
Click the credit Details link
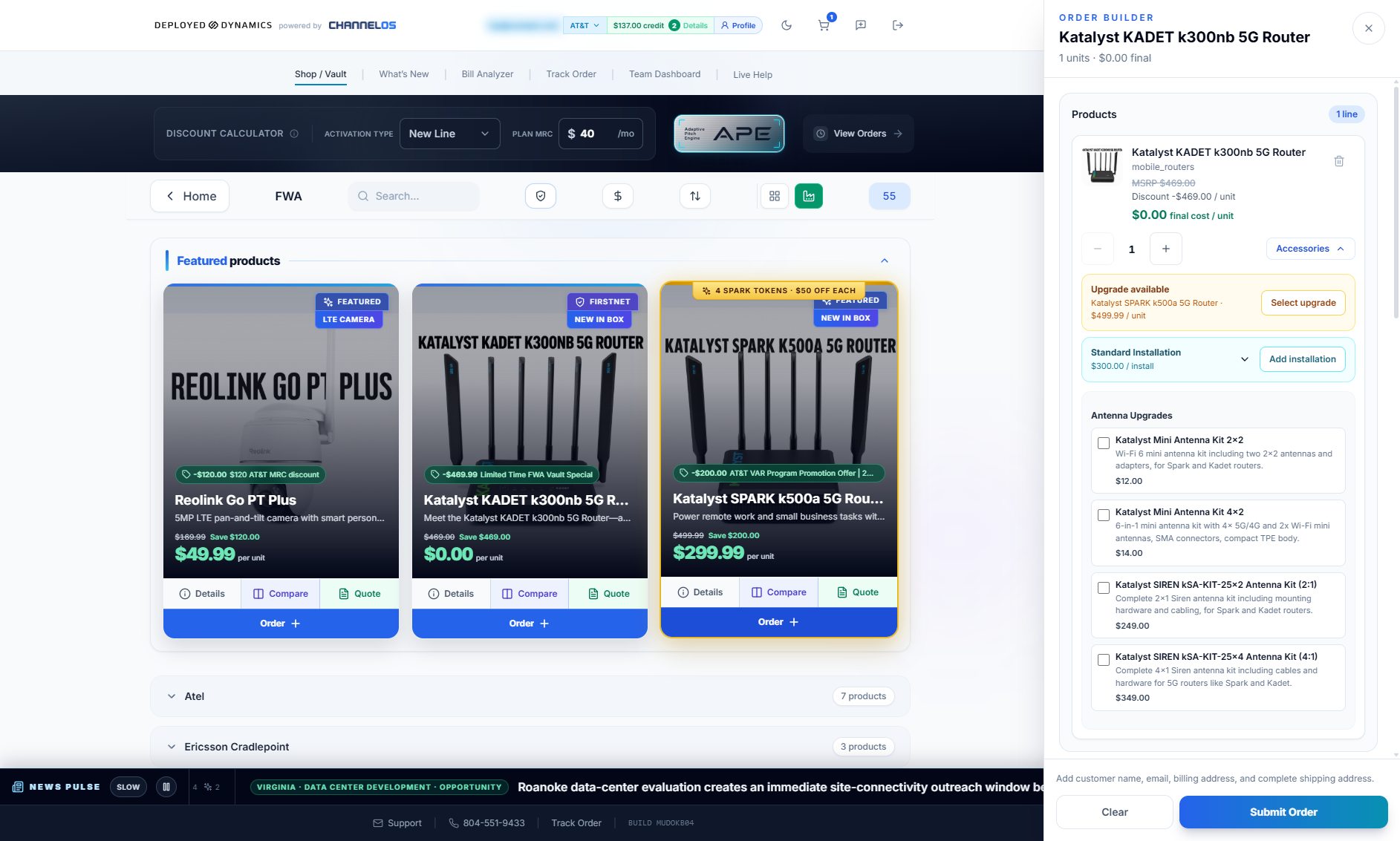pyautogui.click(x=695, y=25)
